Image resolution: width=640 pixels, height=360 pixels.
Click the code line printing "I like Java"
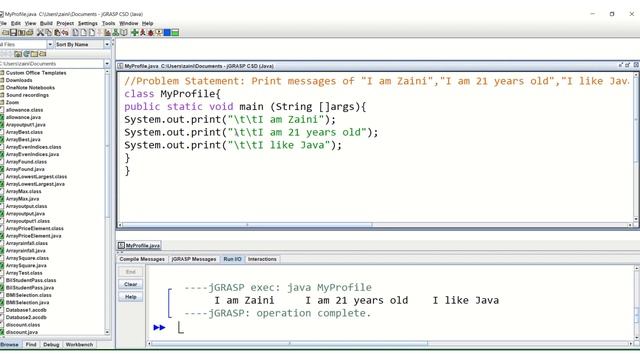click(x=233, y=145)
